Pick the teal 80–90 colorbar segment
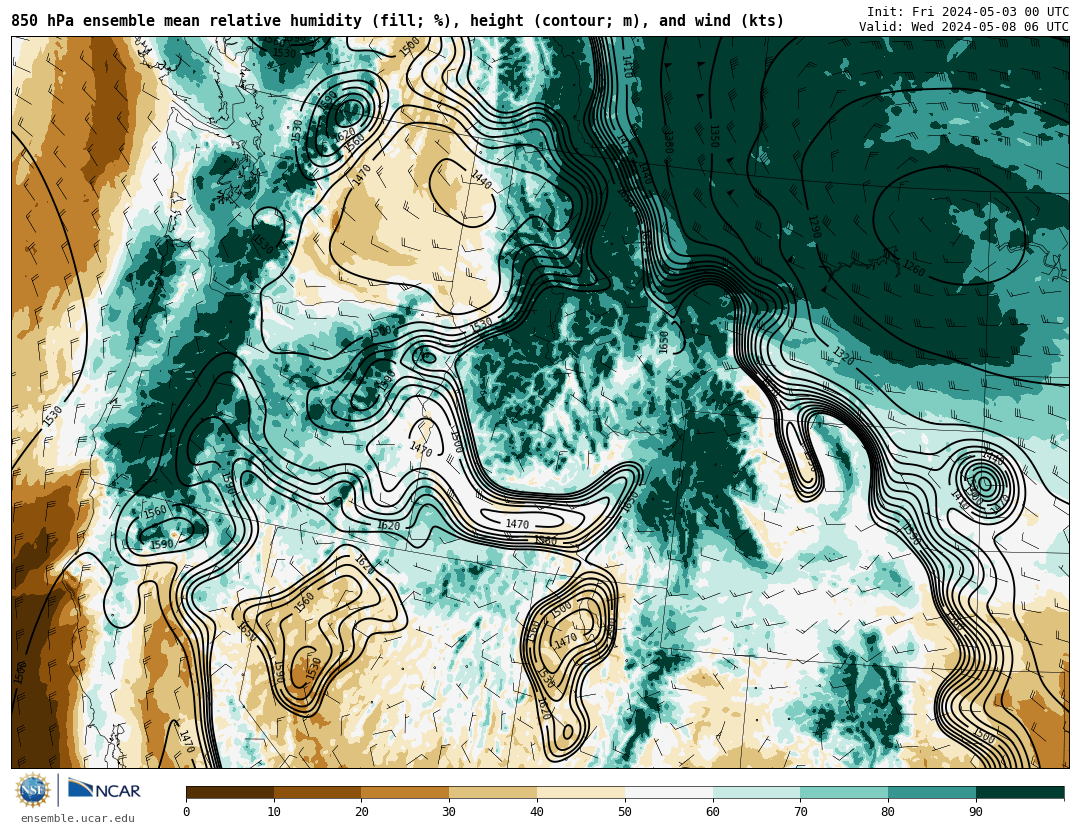The image size is (1080, 831). point(932,793)
